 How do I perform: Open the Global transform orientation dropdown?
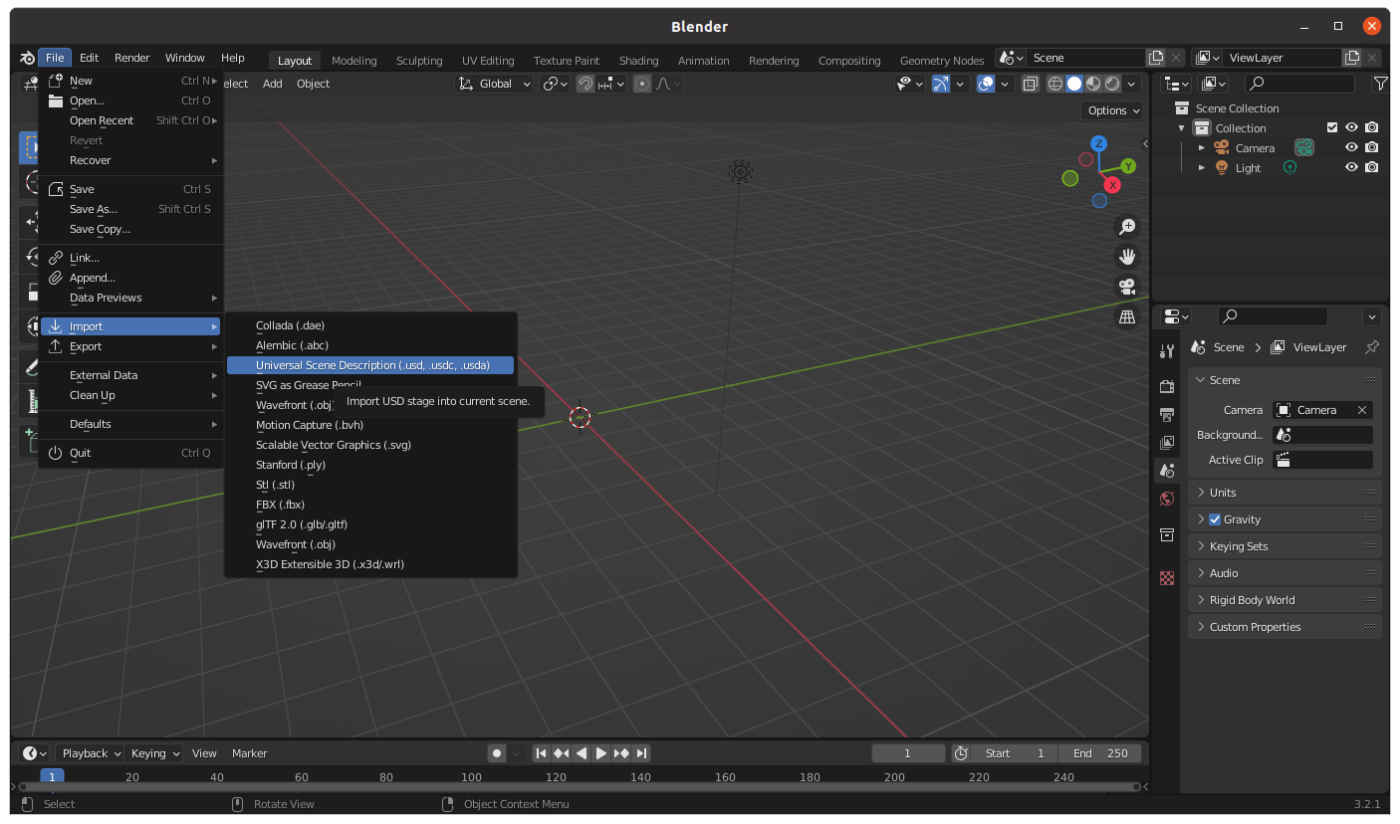pyautogui.click(x=495, y=84)
